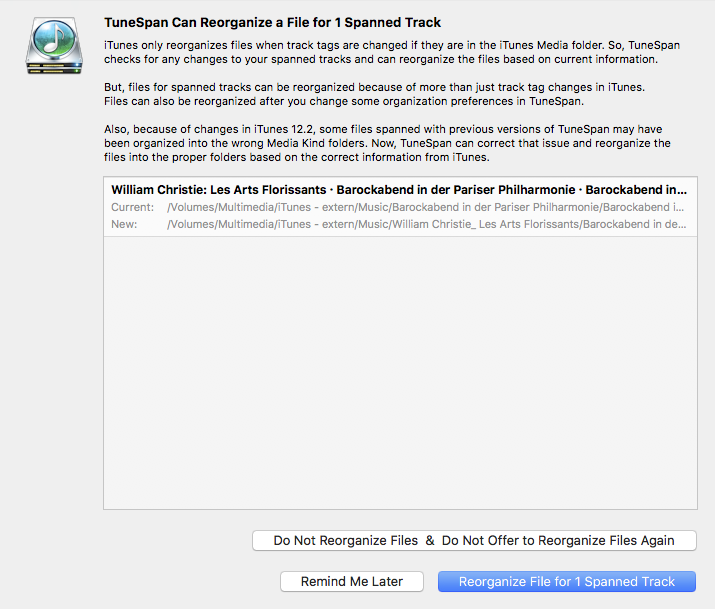
Task: Click the "Current:" label in list
Action: (x=132, y=207)
